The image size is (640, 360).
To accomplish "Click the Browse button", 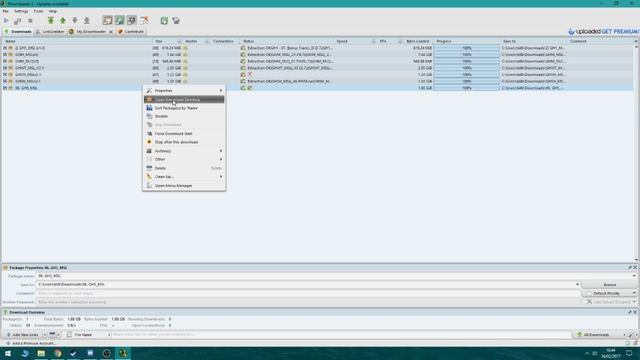I will click(x=610, y=284).
